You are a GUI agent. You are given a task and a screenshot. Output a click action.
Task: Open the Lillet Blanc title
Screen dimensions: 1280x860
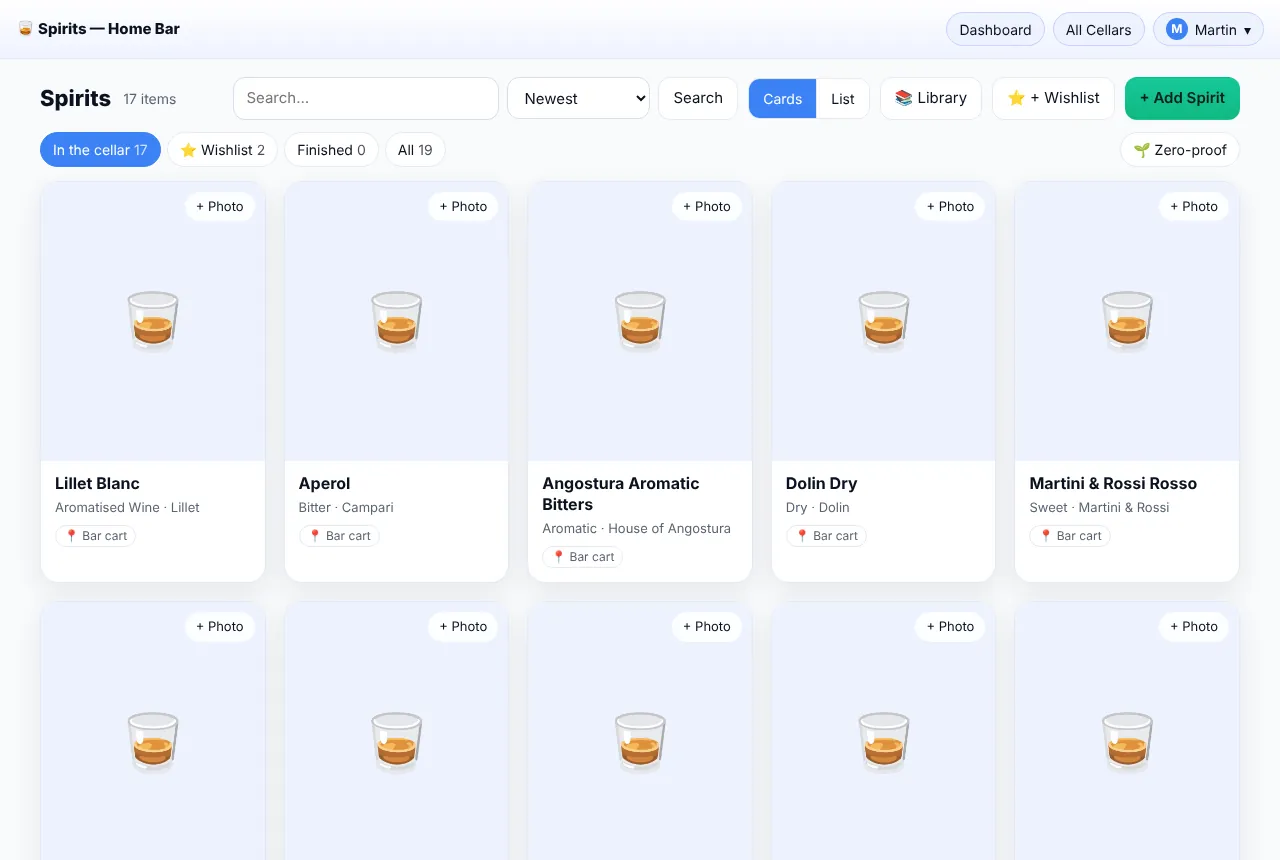click(x=97, y=483)
